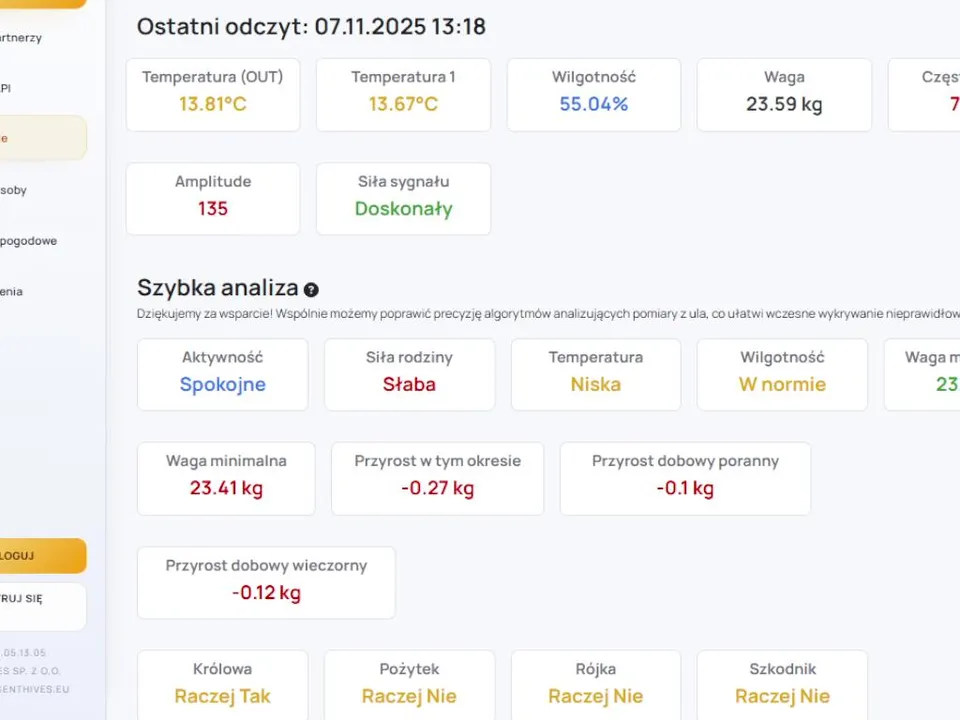
Task: Open the Waga minimalna 23.41 kg card
Action: point(226,479)
